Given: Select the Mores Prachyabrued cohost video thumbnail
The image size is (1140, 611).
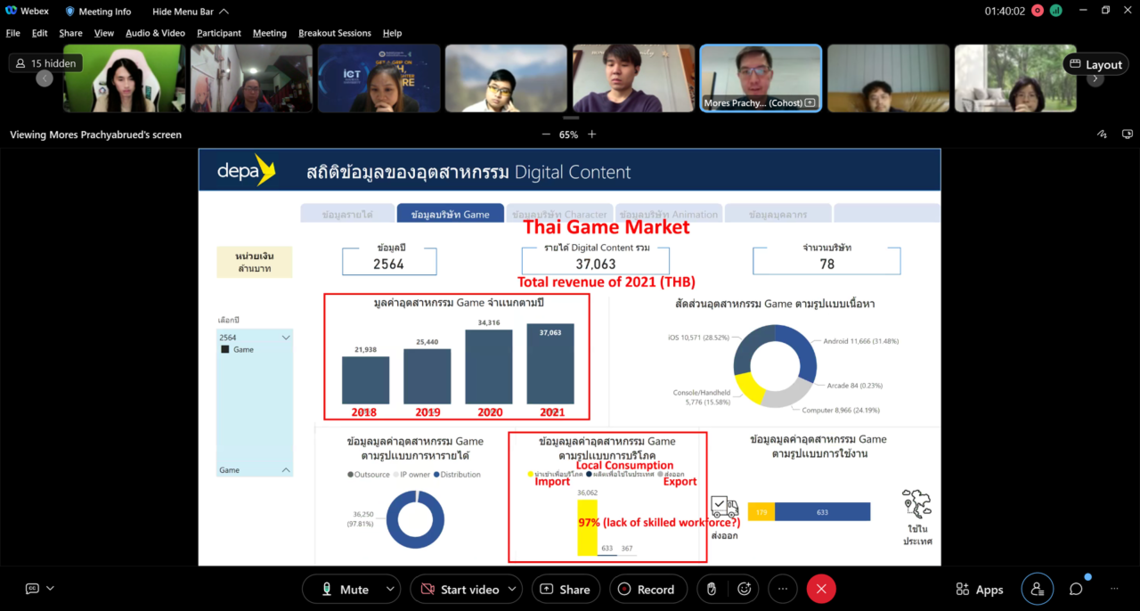Looking at the screenshot, I should pyautogui.click(x=760, y=77).
